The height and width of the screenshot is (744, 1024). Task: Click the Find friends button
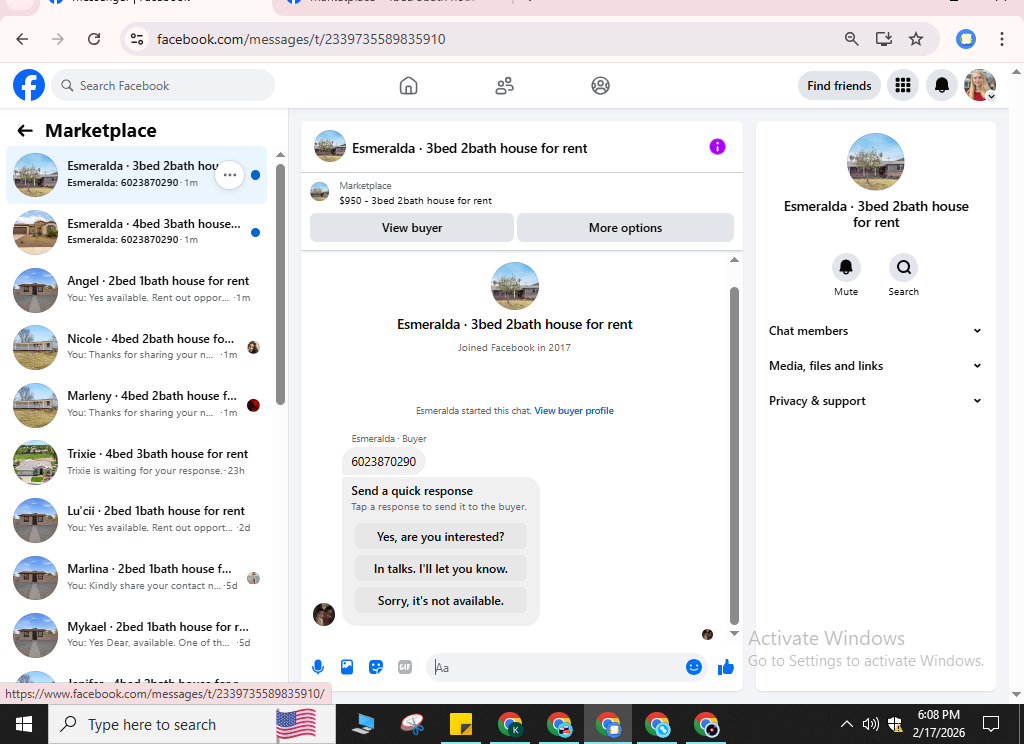(839, 86)
